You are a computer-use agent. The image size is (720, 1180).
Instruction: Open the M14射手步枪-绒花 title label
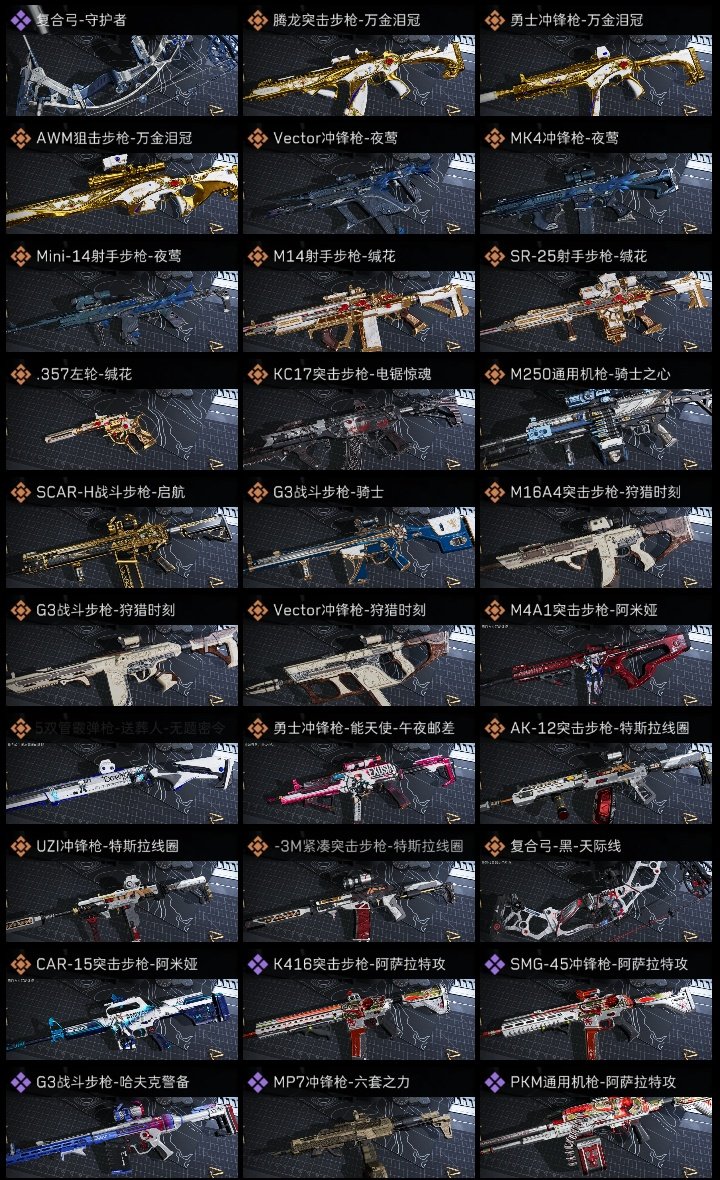[334, 256]
